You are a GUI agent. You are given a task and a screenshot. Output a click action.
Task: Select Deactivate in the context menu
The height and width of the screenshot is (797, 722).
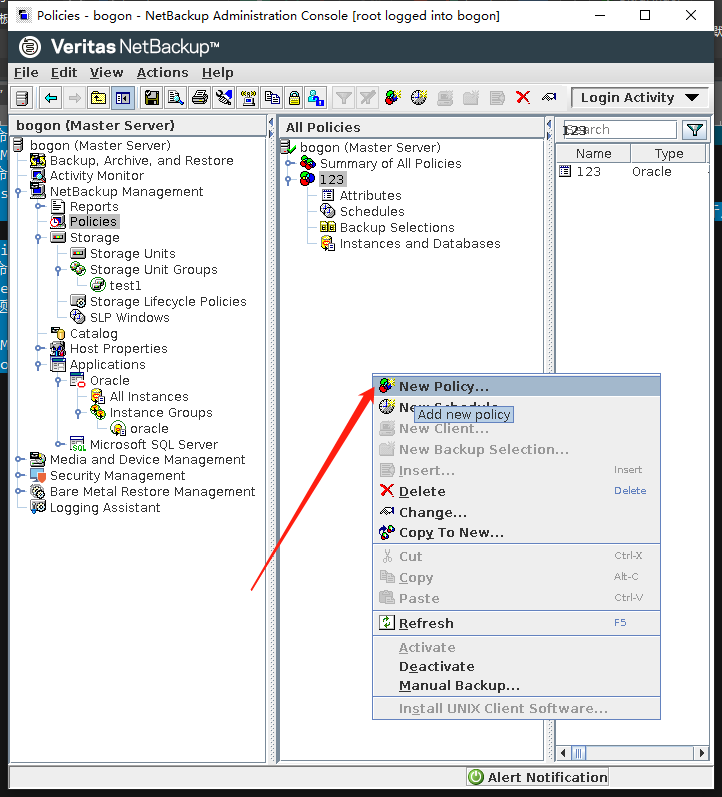pyautogui.click(x=517, y=666)
